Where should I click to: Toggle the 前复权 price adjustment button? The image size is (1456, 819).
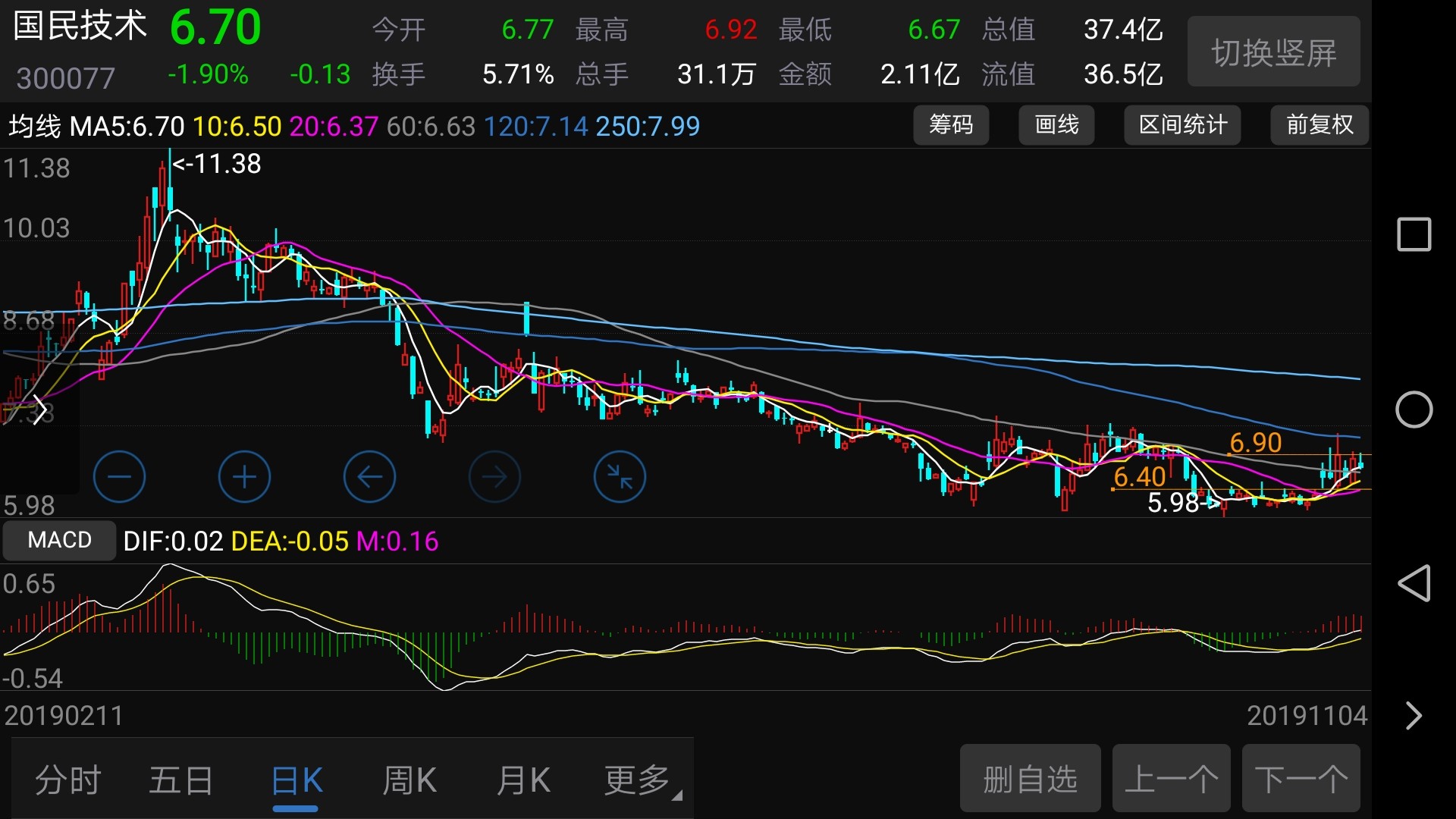click(1319, 124)
